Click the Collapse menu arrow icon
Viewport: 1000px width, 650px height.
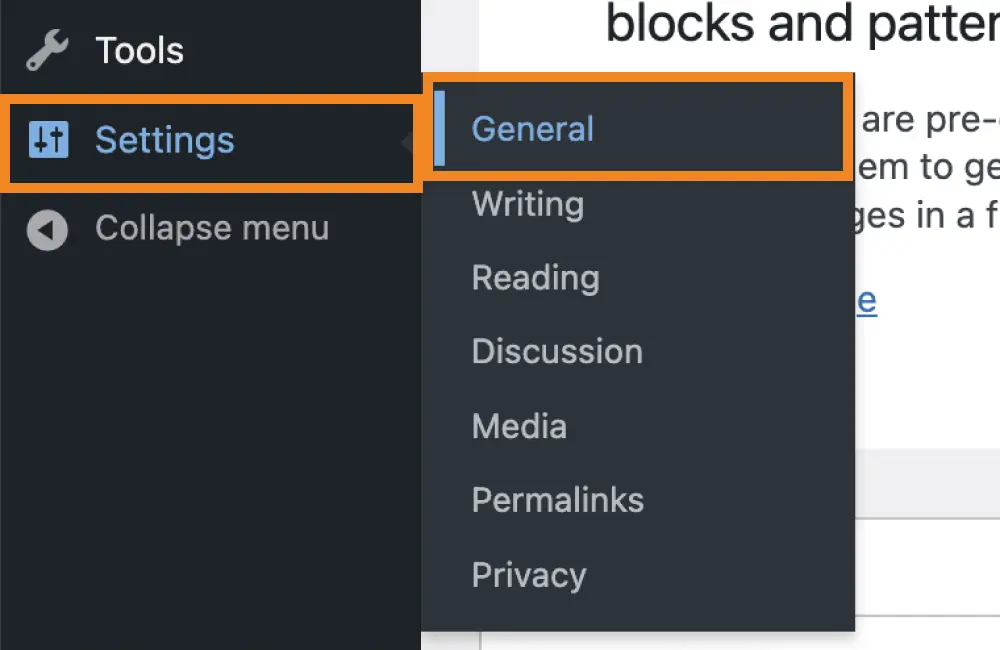click(48, 229)
